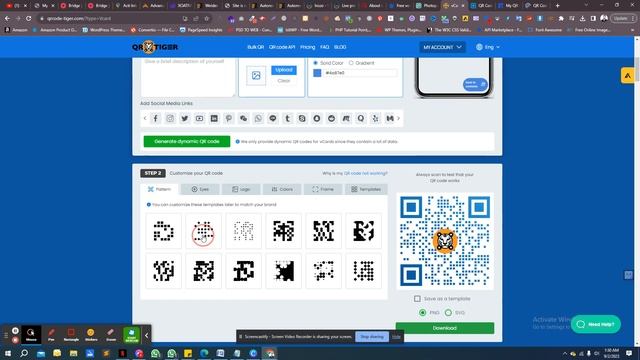The image size is (640, 360).
Task: Add a WeChat social media link
Action: click(244, 118)
